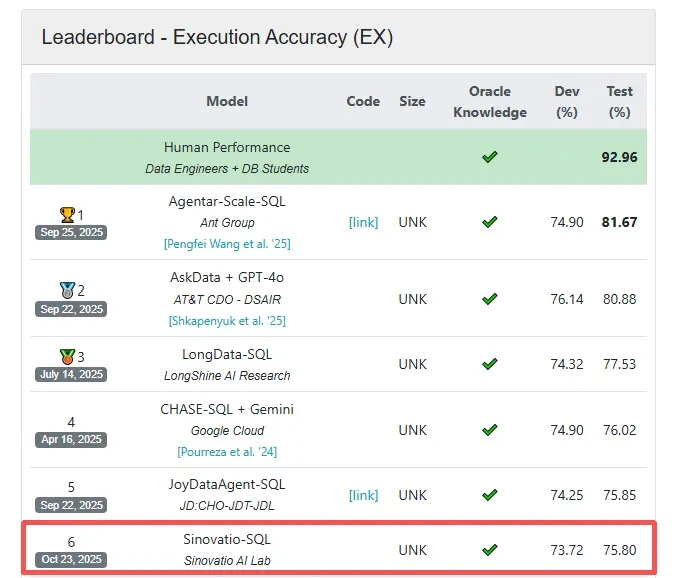Click the Oracle Knowledge column header
The height and width of the screenshot is (578, 678).
click(x=489, y=101)
